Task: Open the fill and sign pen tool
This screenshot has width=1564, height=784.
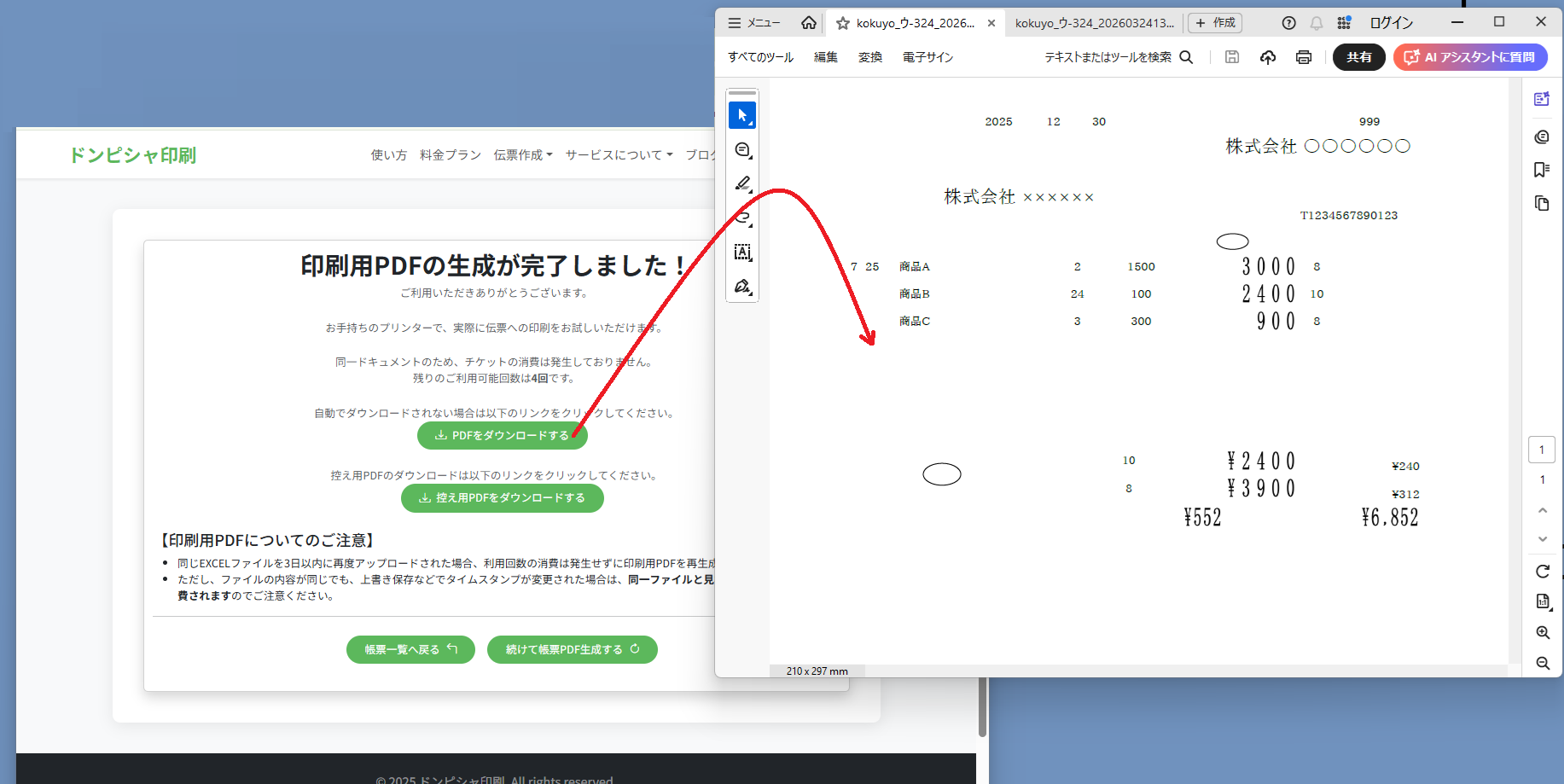Action: (742, 287)
